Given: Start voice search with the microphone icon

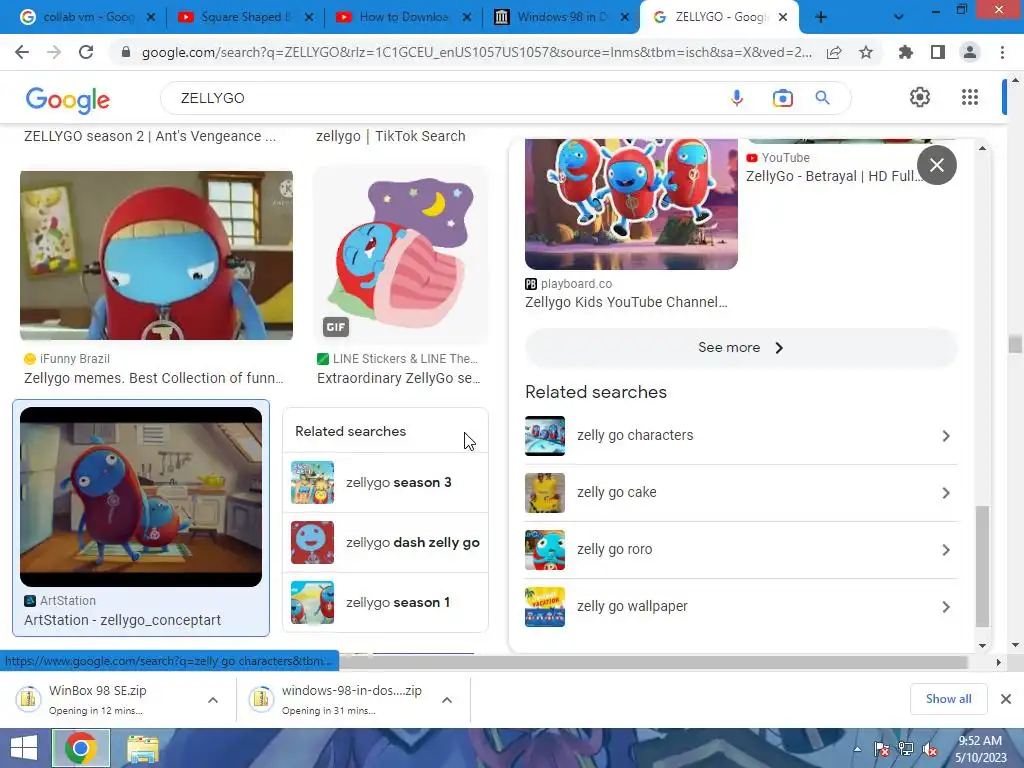Looking at the screenshot, I should [x=737, y=98].
